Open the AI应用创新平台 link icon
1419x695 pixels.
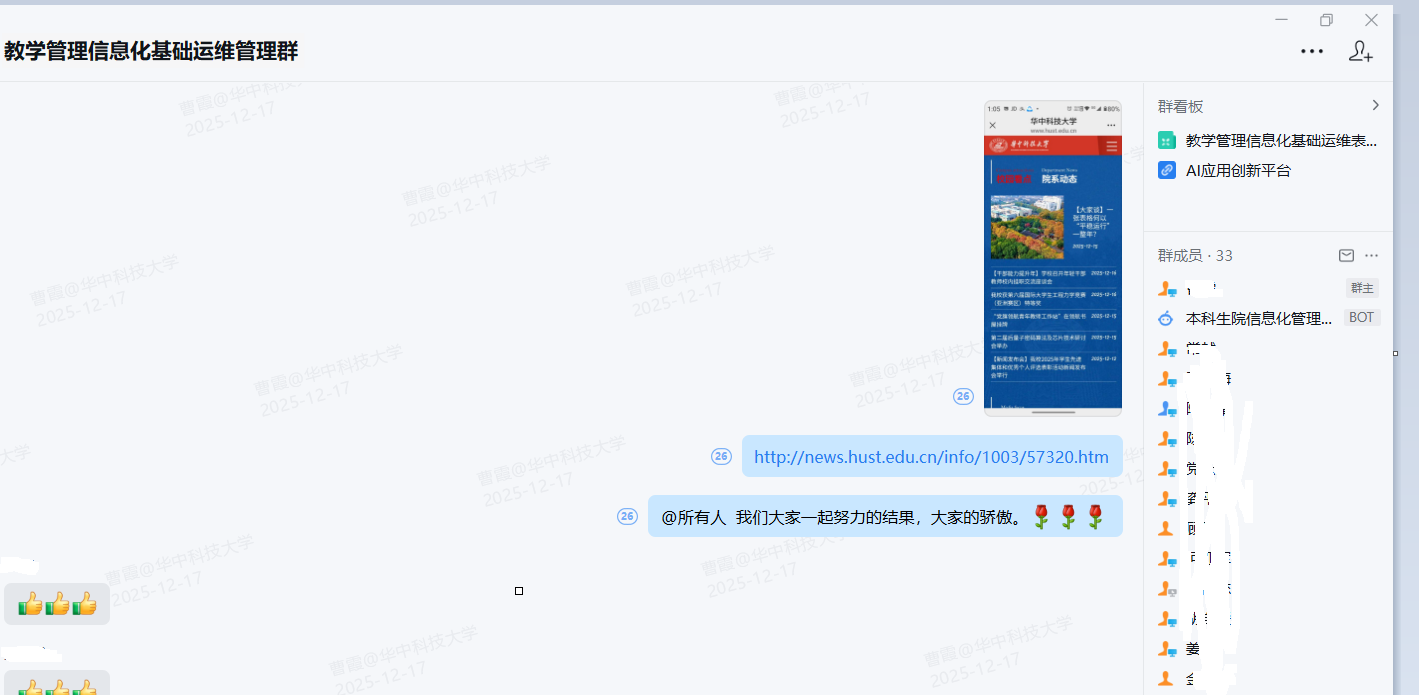point(1166,170)
